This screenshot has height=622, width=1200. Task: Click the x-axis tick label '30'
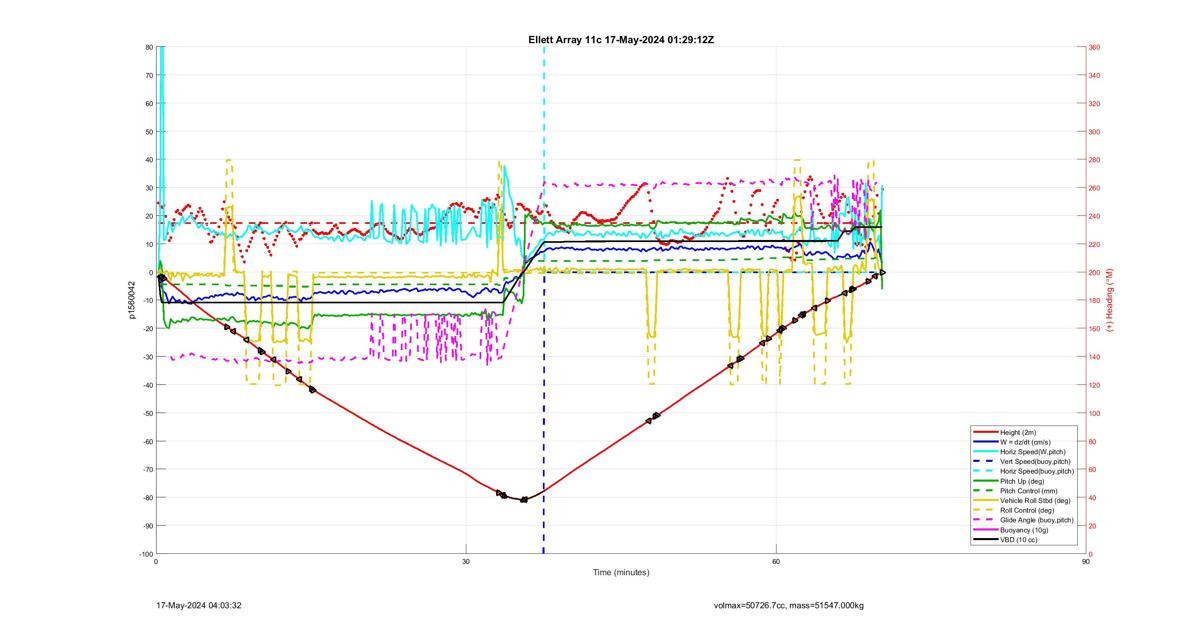(466, 561)
